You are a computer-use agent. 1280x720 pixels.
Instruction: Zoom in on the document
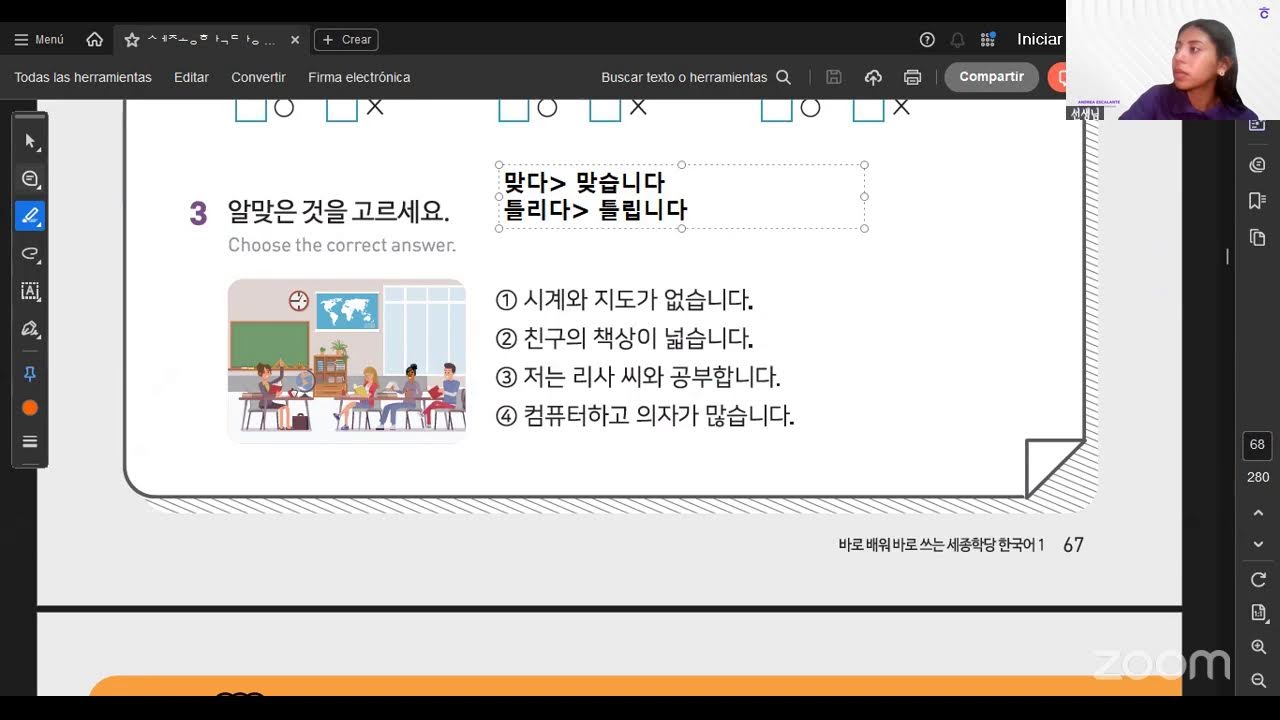1258,647
